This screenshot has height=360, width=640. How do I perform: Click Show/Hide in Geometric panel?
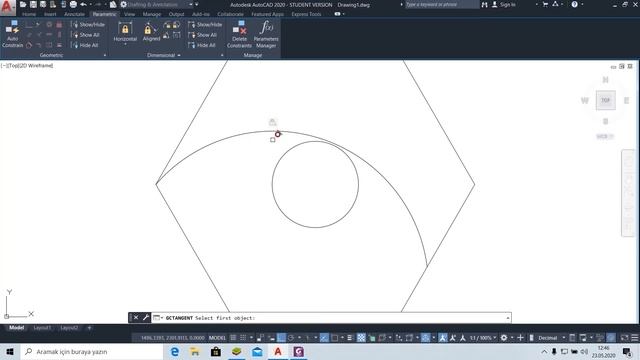point(88,24)
